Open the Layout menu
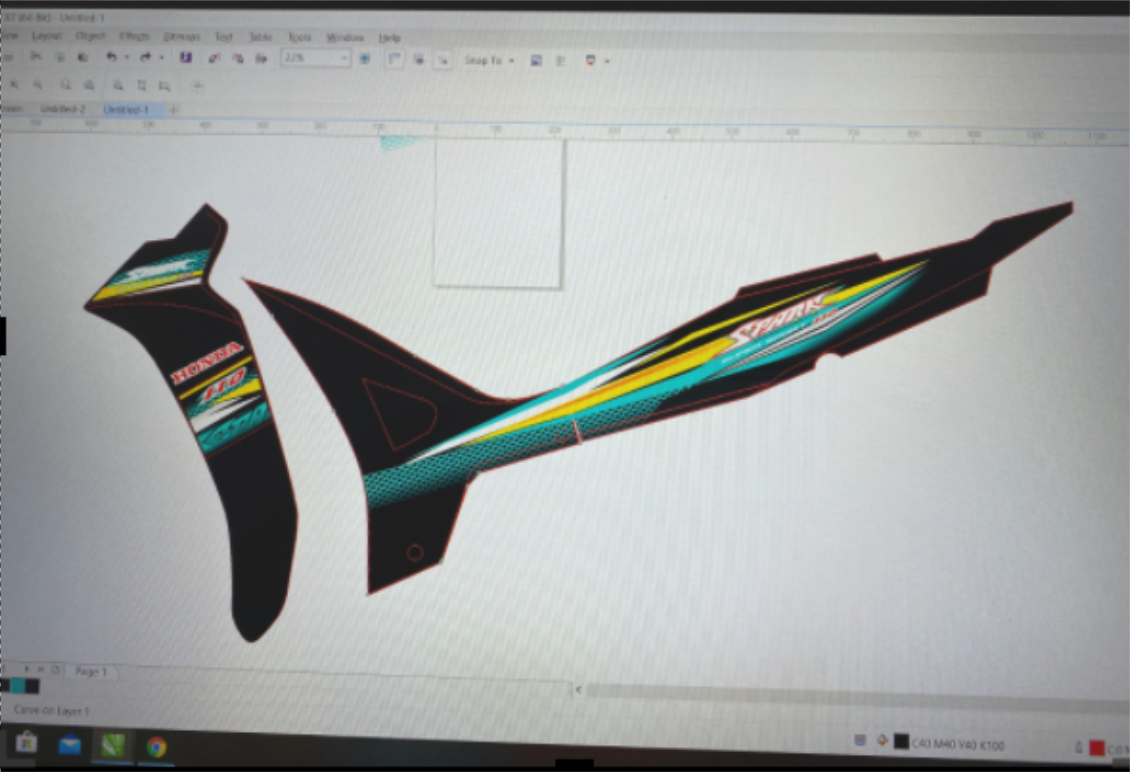The width and height of the screenshot is (1130, 772). coord(46,35)
